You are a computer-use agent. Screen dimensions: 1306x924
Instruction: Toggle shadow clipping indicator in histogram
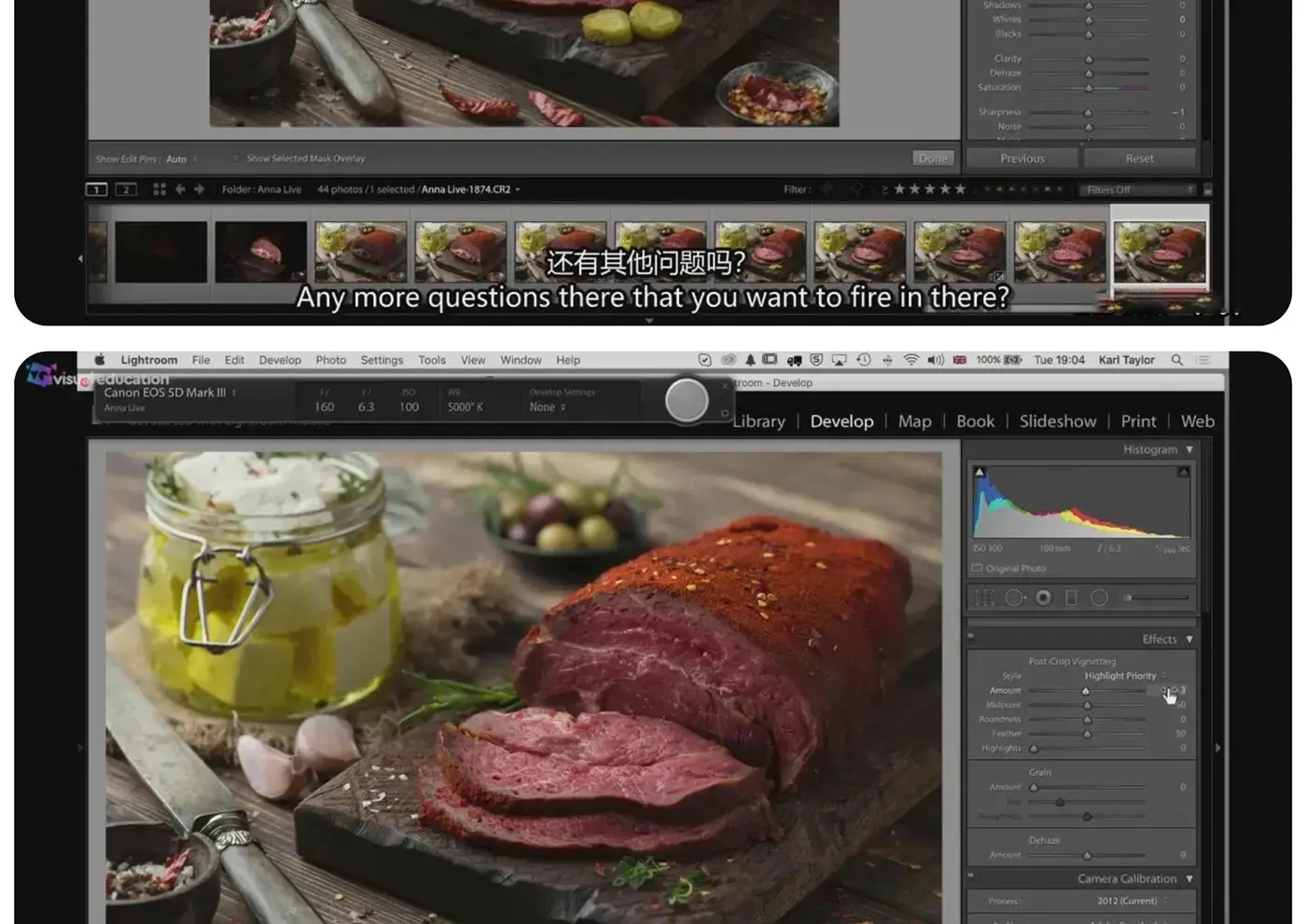[979, 472]
